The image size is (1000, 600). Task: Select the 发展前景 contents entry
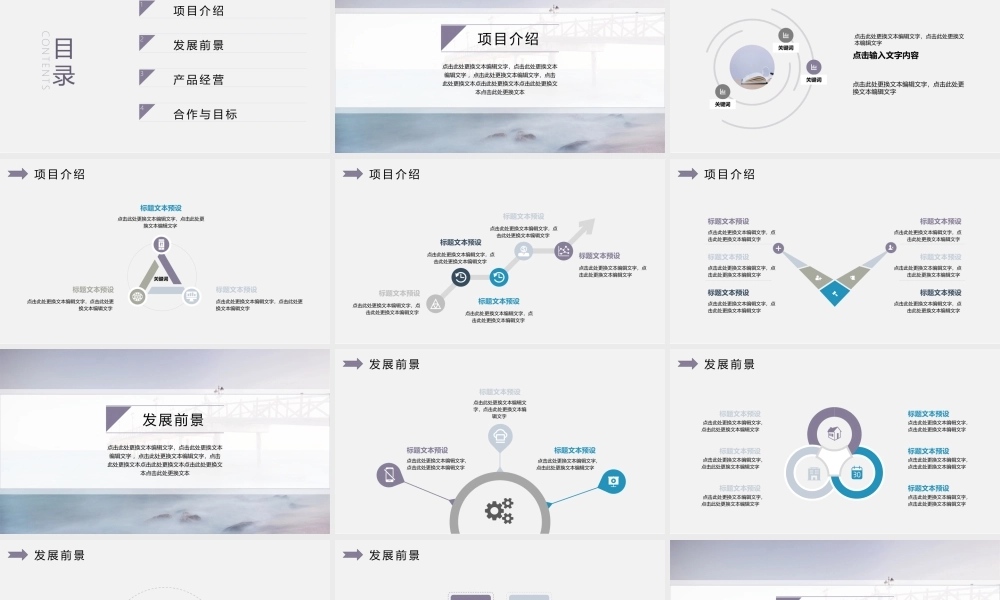pyautogui.click(x=198, y=45)
